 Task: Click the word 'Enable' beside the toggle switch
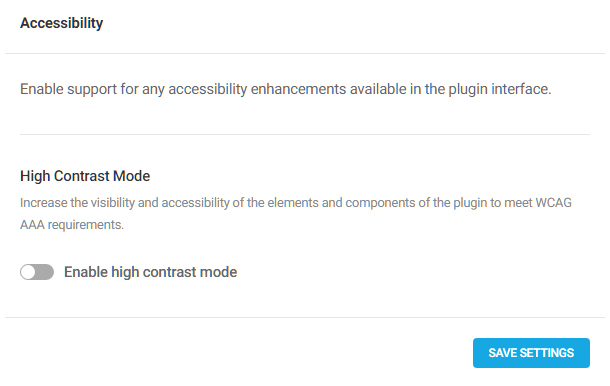(86, 272)
